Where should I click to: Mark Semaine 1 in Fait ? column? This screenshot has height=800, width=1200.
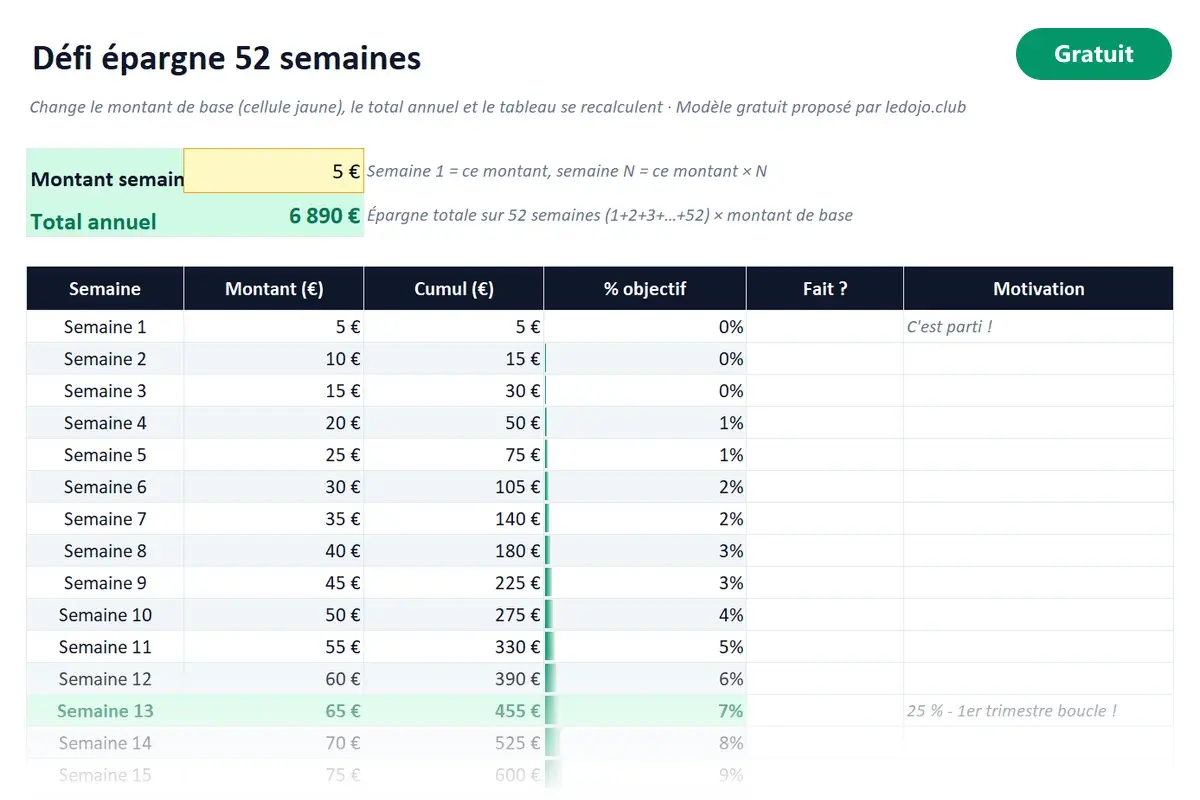[825, 327]
